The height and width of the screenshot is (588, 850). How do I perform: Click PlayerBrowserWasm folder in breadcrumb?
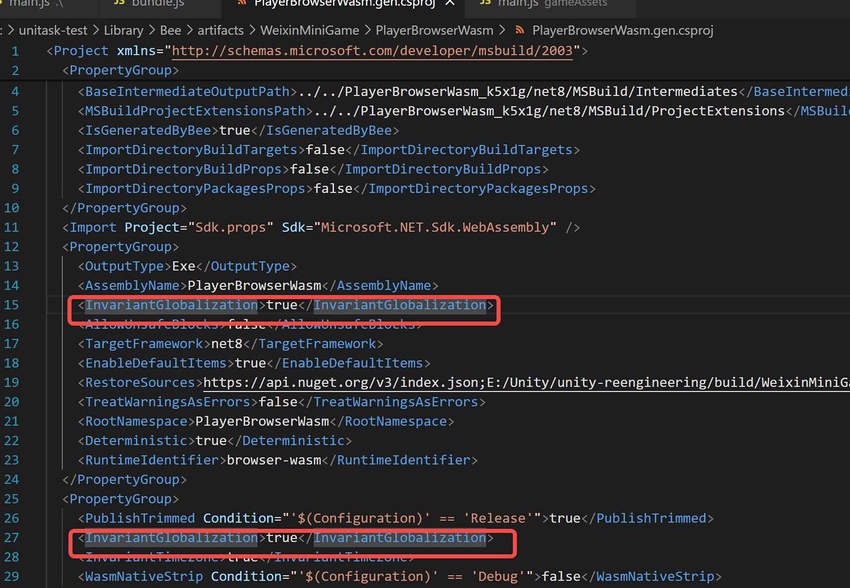tap(435, 30)
